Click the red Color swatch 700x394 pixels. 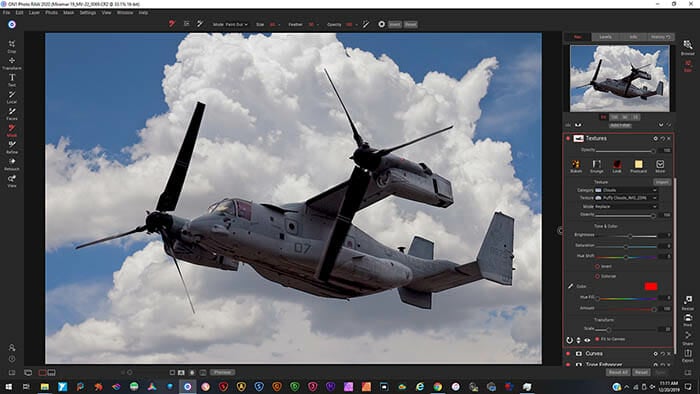tap(651, 286)
